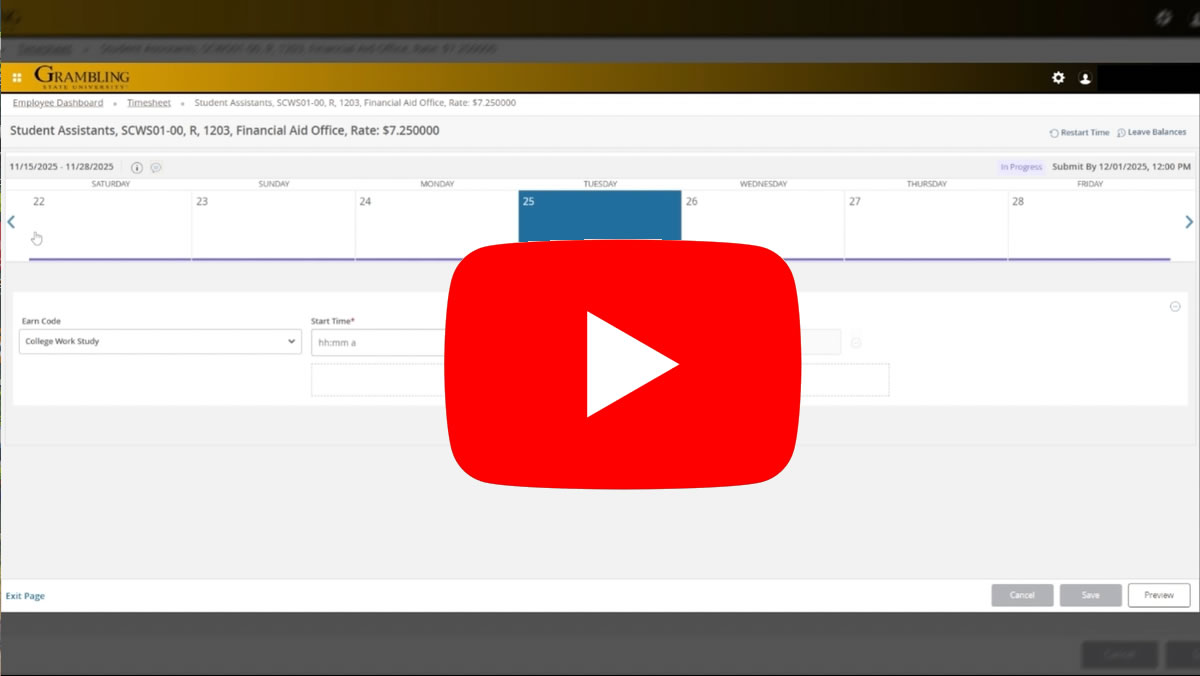Go to the Timesheet breadcrumb link
This screenshot has height=676, width=1200.
click(x=149, y=103)
